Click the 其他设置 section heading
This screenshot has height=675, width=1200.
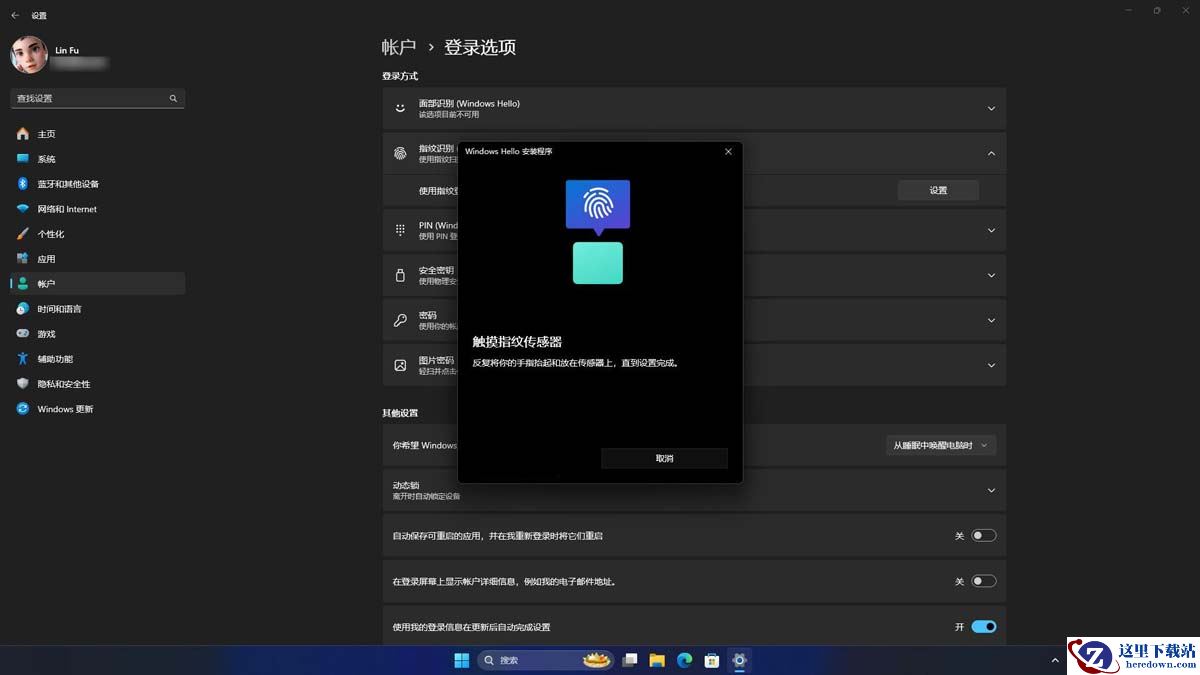pos(400,413)
